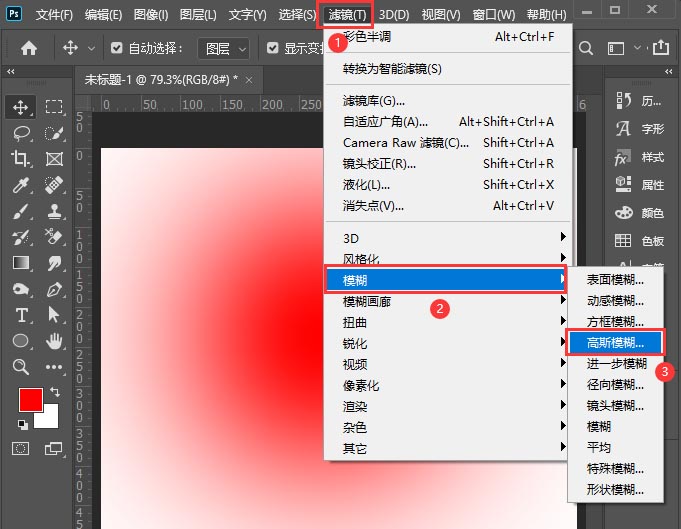Select the Clone Stamp tool
The height and width of the screenshot is (529, 681).
point(54,211)
